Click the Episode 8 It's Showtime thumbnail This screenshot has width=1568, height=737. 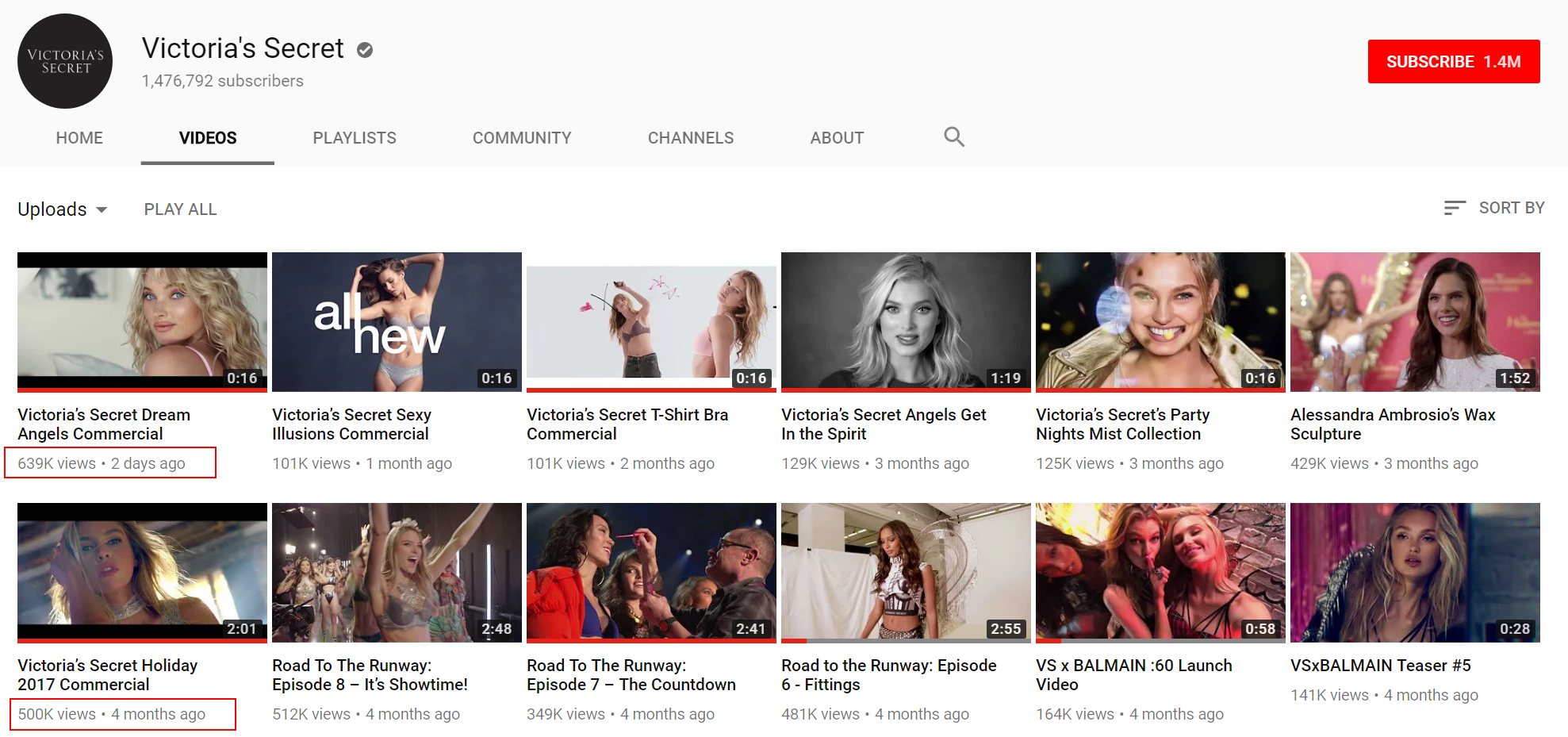click(397, 573)
